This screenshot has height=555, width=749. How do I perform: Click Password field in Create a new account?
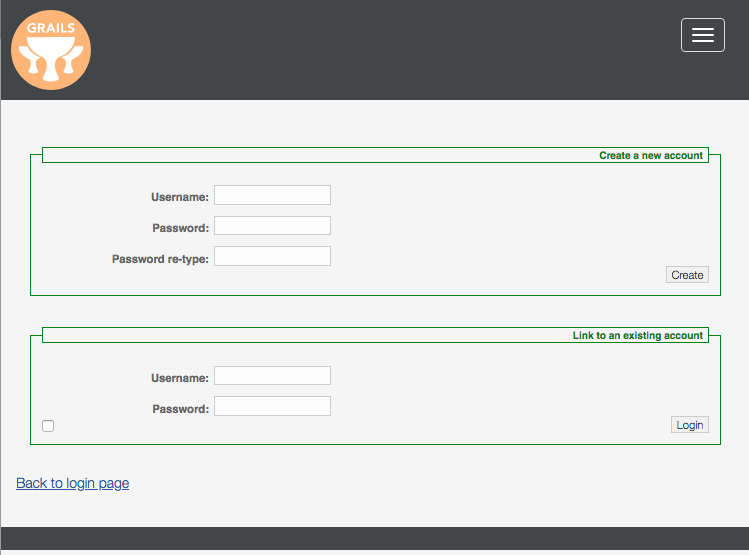272,226
